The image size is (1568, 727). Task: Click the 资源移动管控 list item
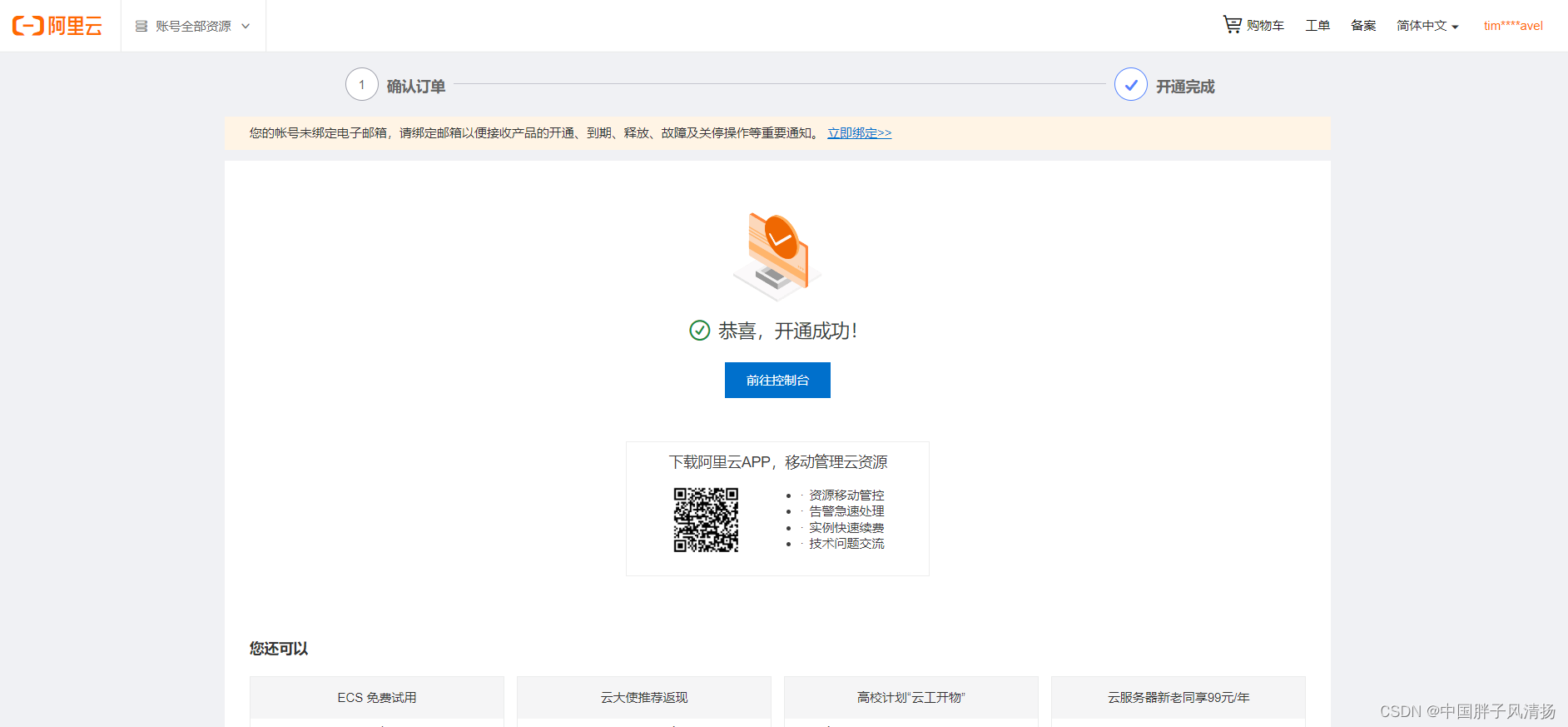tap(846, 495)
